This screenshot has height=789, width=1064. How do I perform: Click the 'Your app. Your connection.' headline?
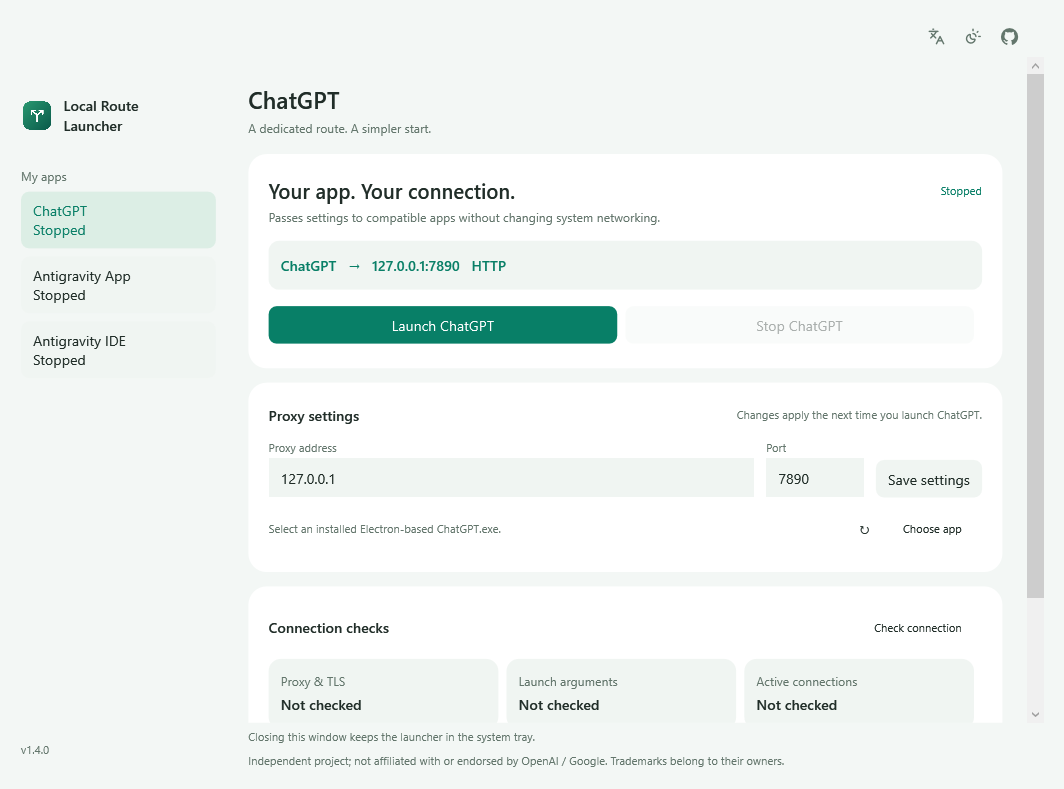coord(392,192)
